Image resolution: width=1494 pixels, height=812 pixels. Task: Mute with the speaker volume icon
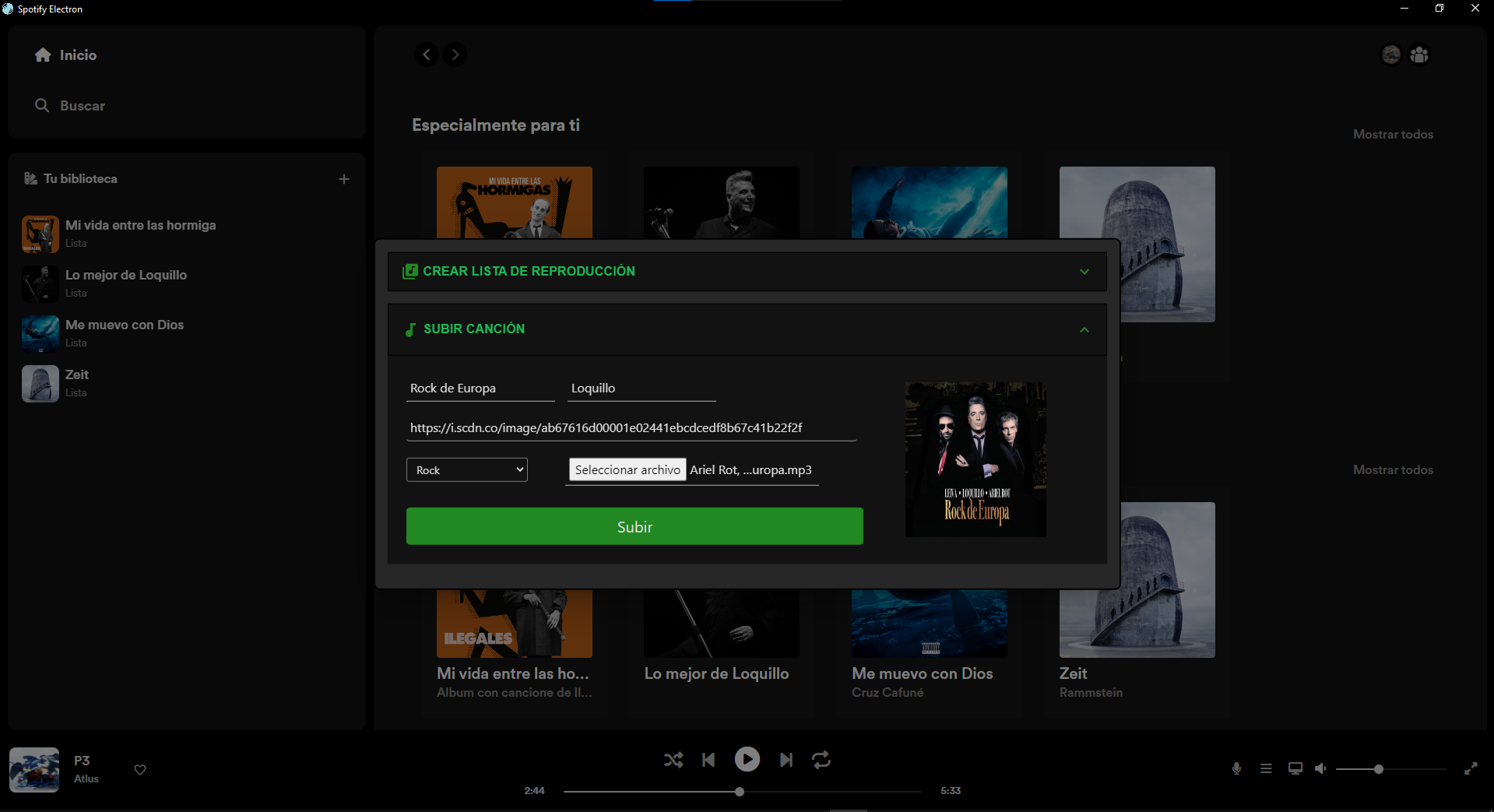[x=1320, y=769]
